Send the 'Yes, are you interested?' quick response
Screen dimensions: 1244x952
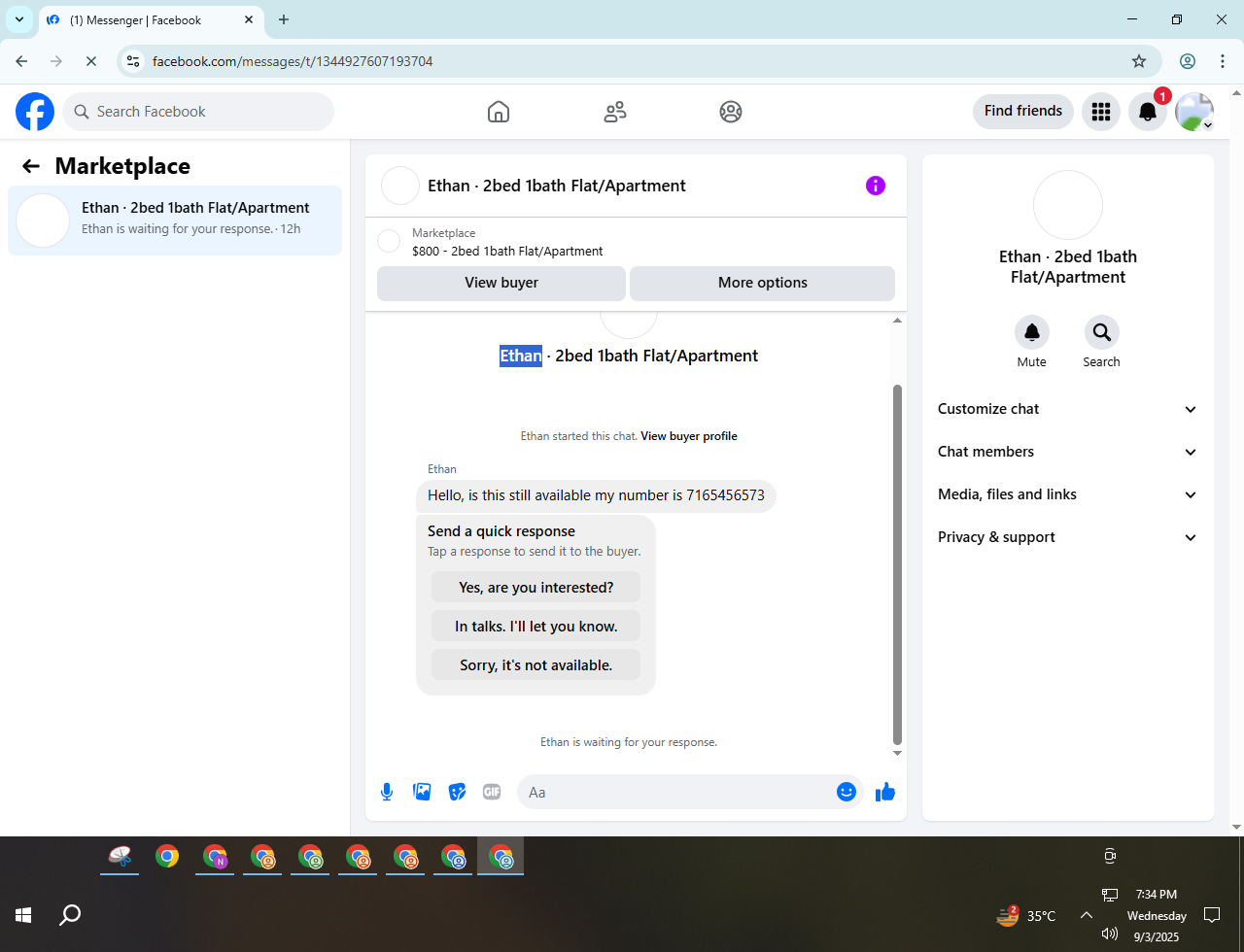536,587
